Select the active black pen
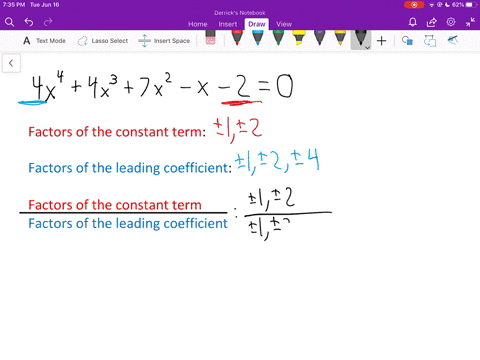Image resolution: width=480 pixels, height=360 pixels. click(x=360, y=38)
